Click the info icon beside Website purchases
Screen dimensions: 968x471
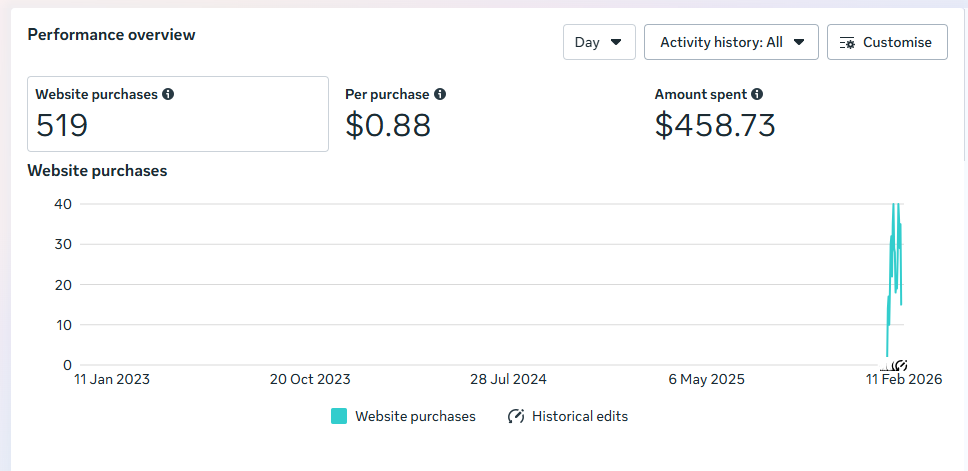coord(168,94)
